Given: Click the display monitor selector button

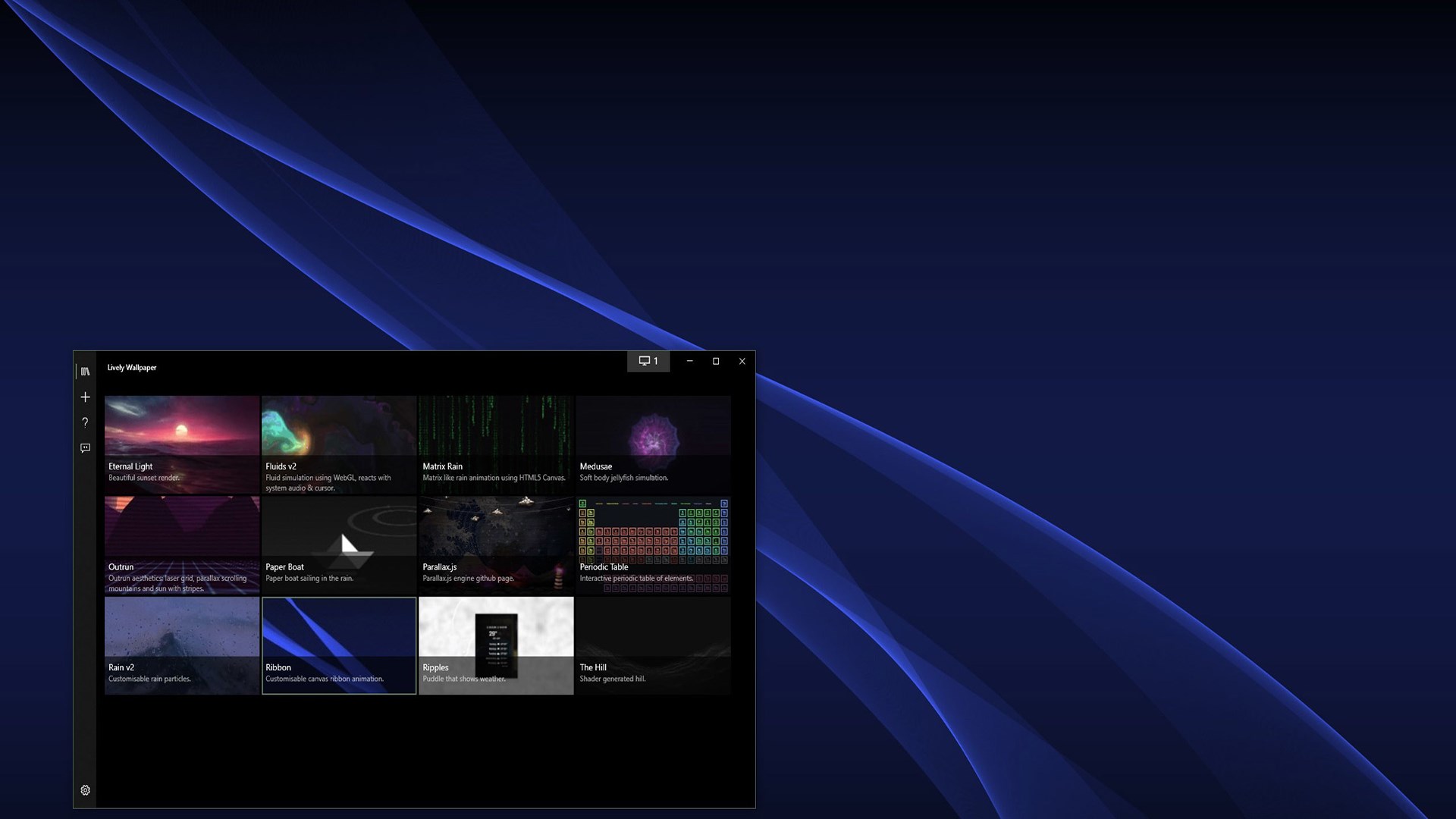Looking at the screenshot, I should click(x=648, y=361).
